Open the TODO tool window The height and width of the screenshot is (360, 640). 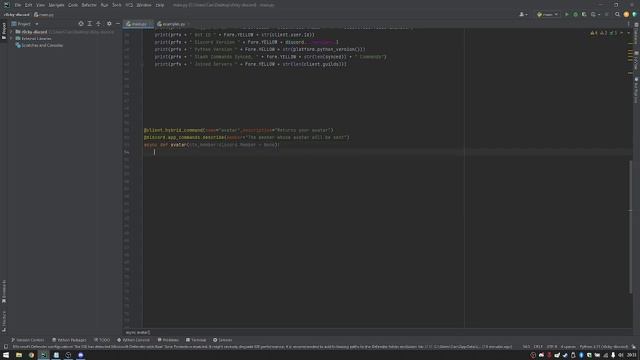(x=102, y=340)
